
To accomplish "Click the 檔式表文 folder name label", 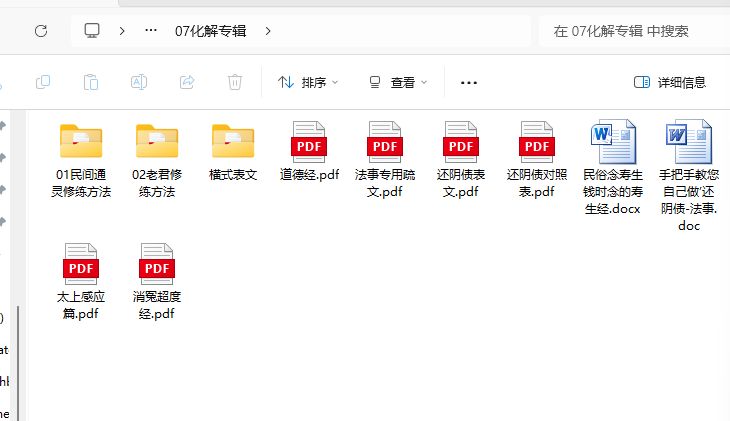I will pyautogui.click(x=233, y=175).
